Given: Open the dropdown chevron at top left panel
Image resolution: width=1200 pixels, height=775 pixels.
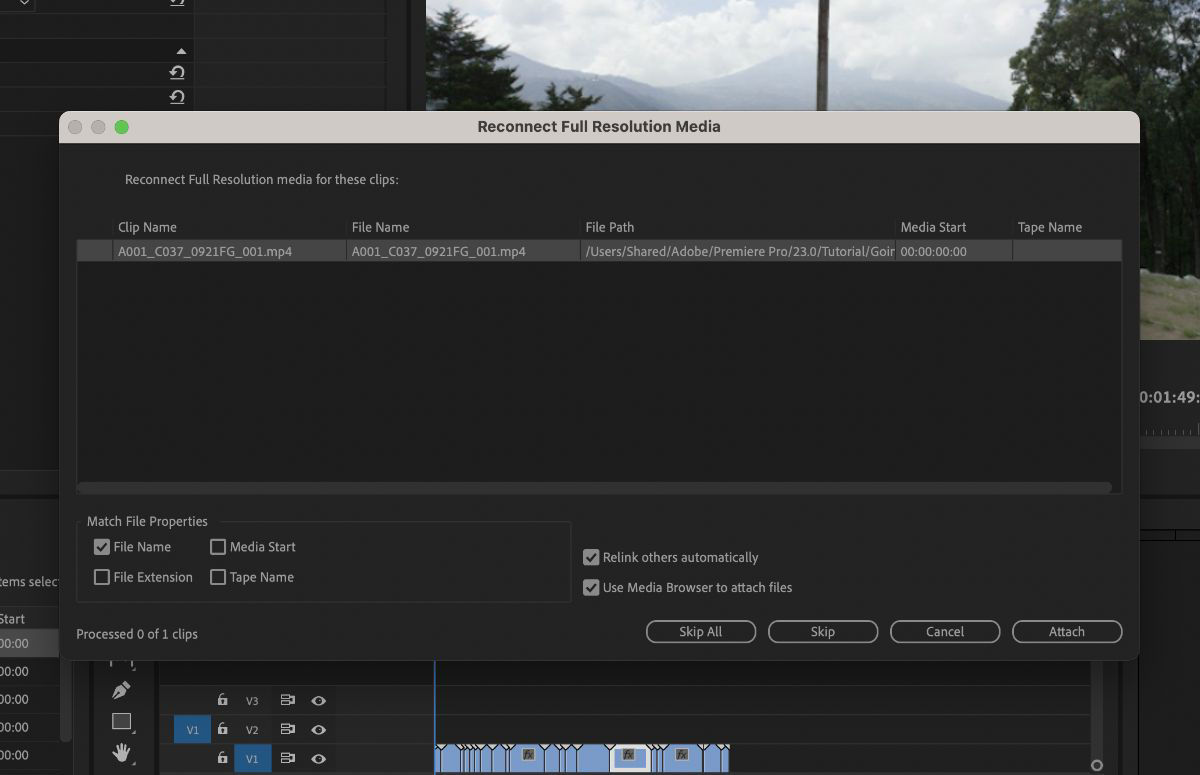Looking at the screenshot, I should coord(24,4).
